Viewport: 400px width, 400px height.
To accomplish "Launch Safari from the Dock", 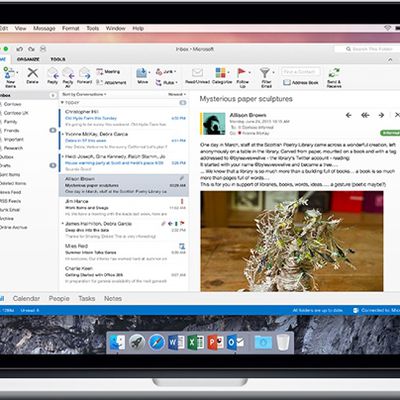I will 156,342.
